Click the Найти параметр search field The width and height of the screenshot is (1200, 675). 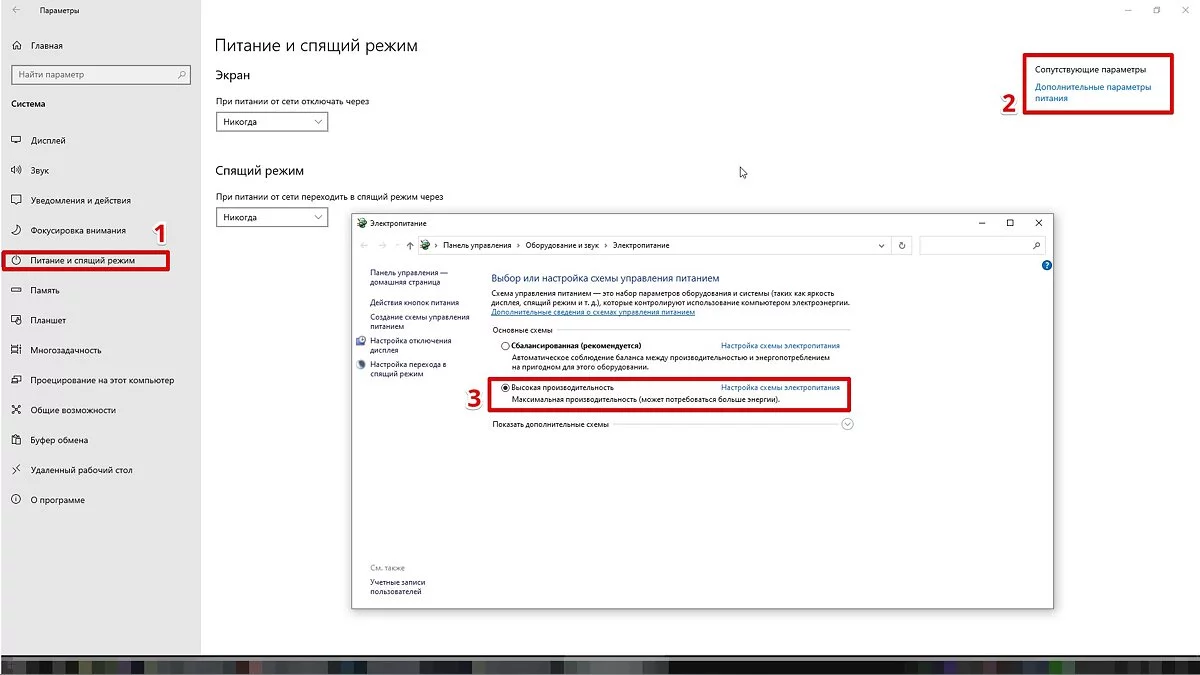coord(95,75)
